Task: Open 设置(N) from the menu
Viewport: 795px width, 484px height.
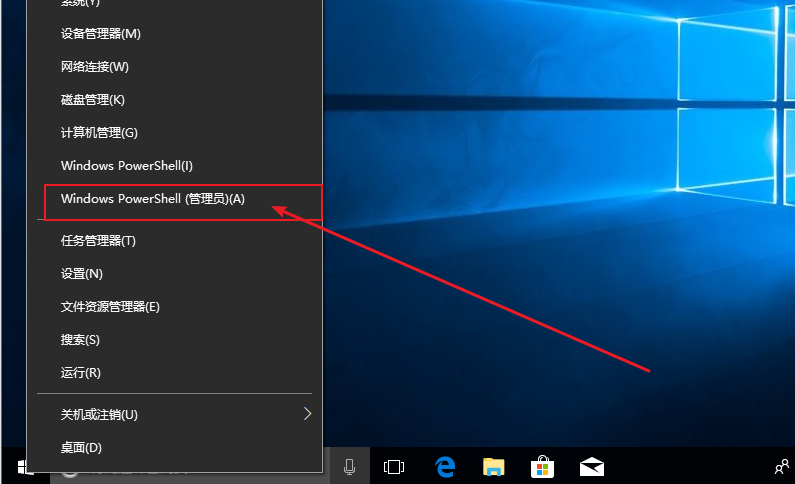Action: (82, 274)
